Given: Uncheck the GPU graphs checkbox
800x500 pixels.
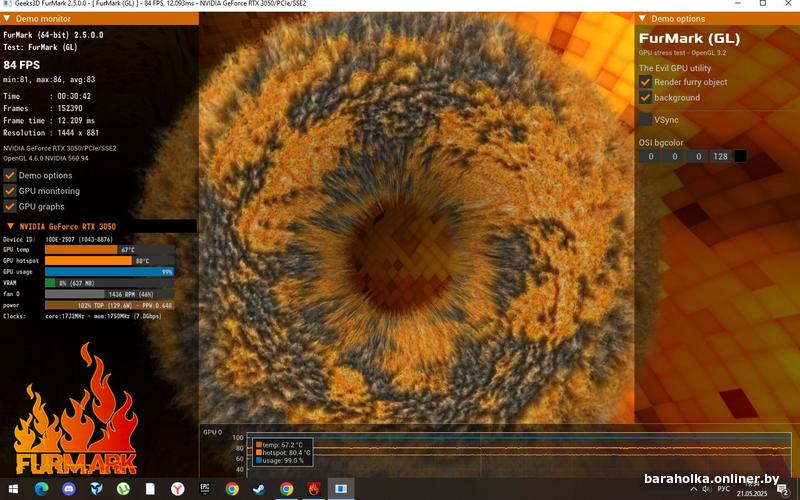Looking at the screenshot, I should click(10, 206).
